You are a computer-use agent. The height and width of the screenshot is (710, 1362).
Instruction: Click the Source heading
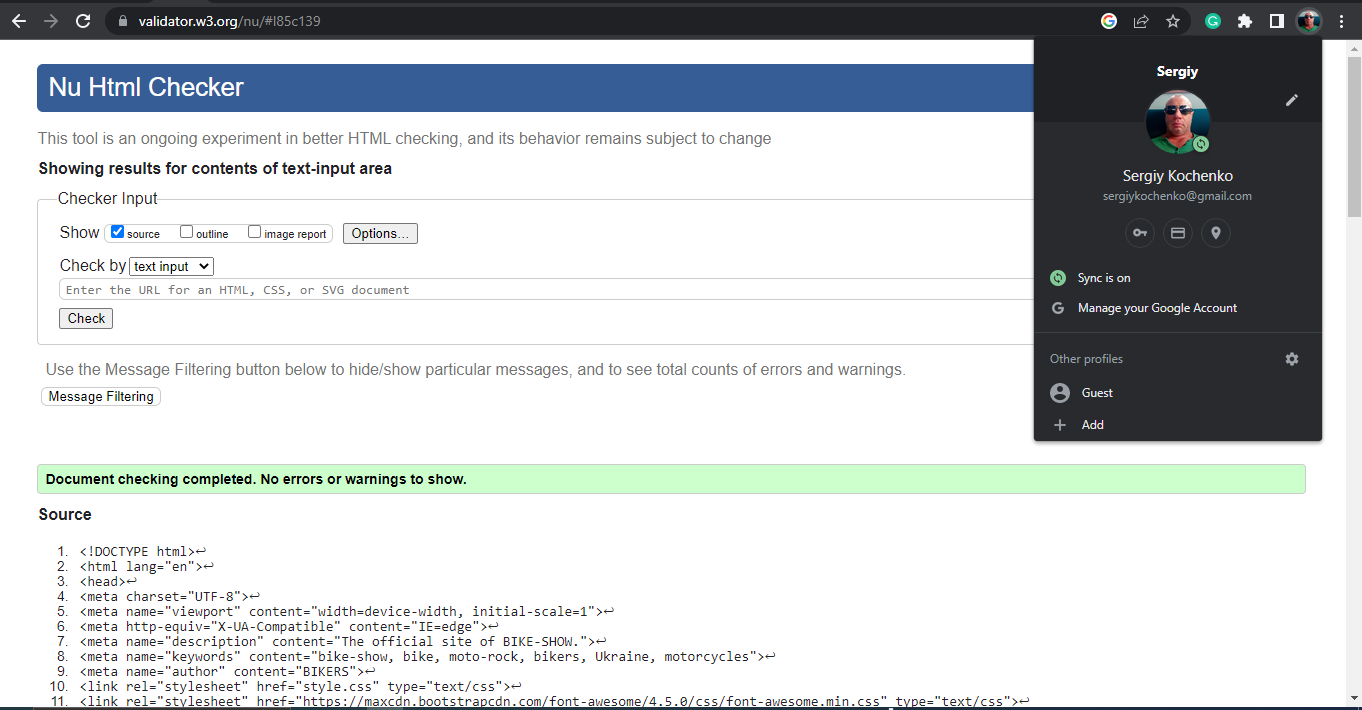(x=65, y=514)
